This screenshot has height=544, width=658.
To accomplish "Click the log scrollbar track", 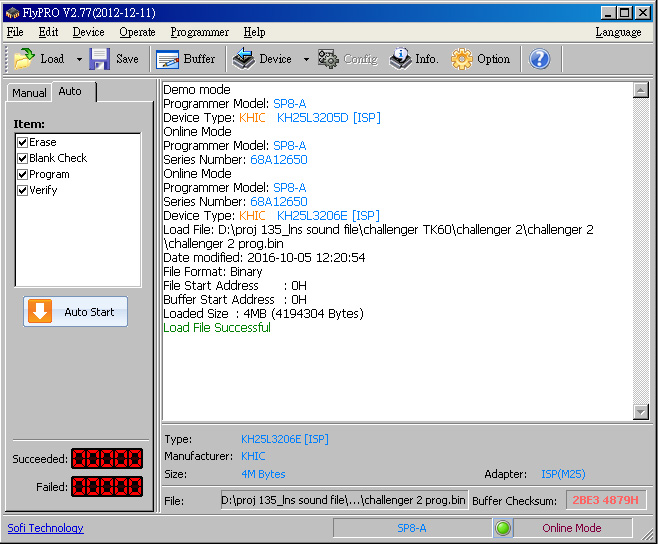I will point(641,251).
